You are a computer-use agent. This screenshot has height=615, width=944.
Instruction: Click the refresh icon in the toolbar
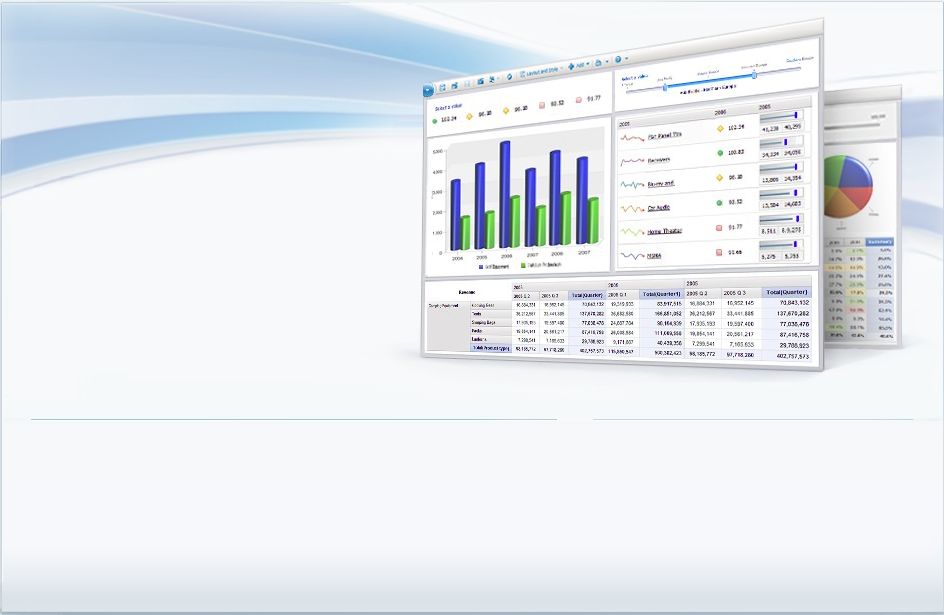click(x=510, y=77)
